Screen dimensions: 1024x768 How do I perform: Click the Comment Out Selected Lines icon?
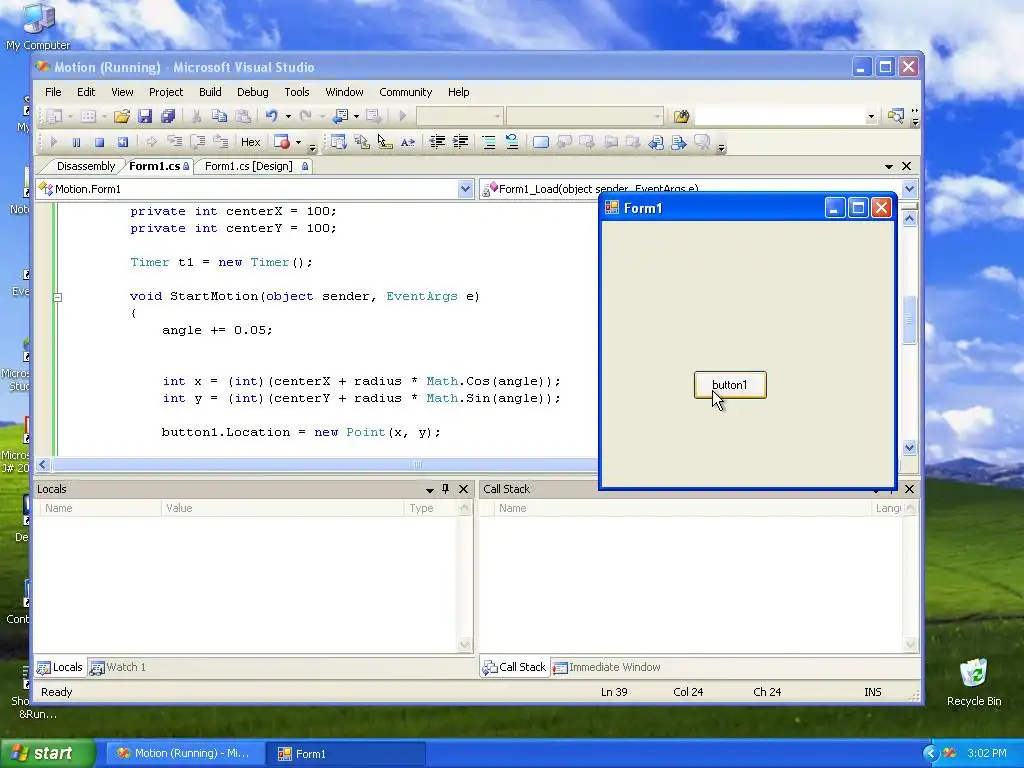(x=488, y=142)
